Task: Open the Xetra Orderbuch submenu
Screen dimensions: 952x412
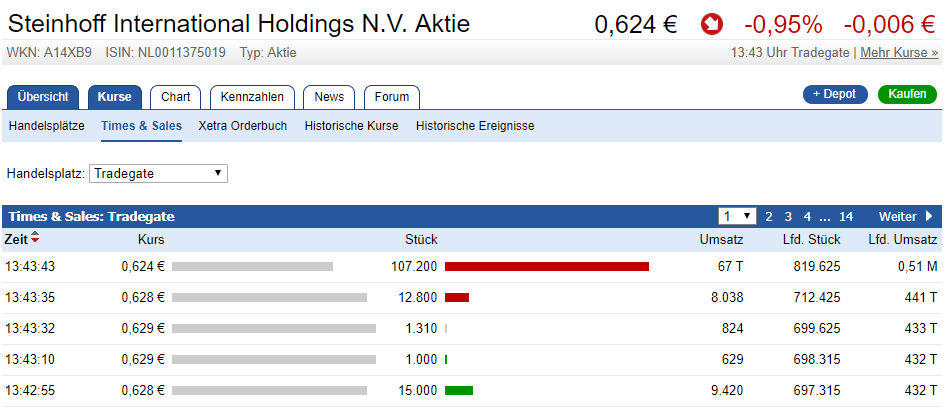Action: 243,126
